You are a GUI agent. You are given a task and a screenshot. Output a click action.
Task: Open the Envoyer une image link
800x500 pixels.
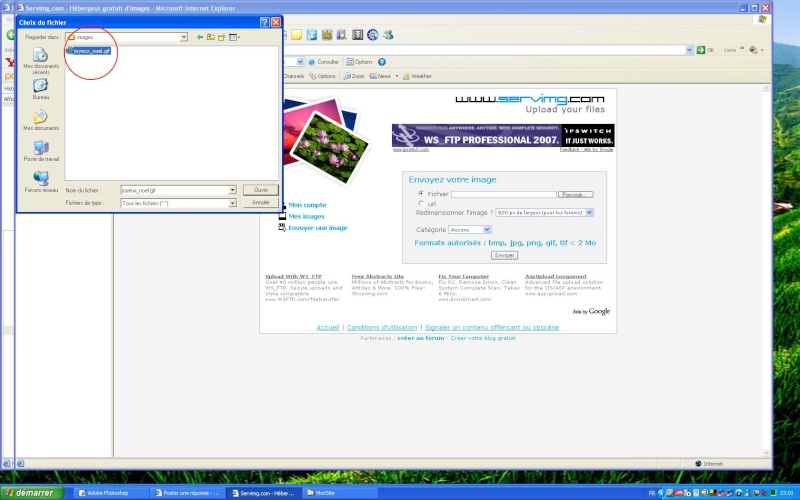[x=317, y=228]
